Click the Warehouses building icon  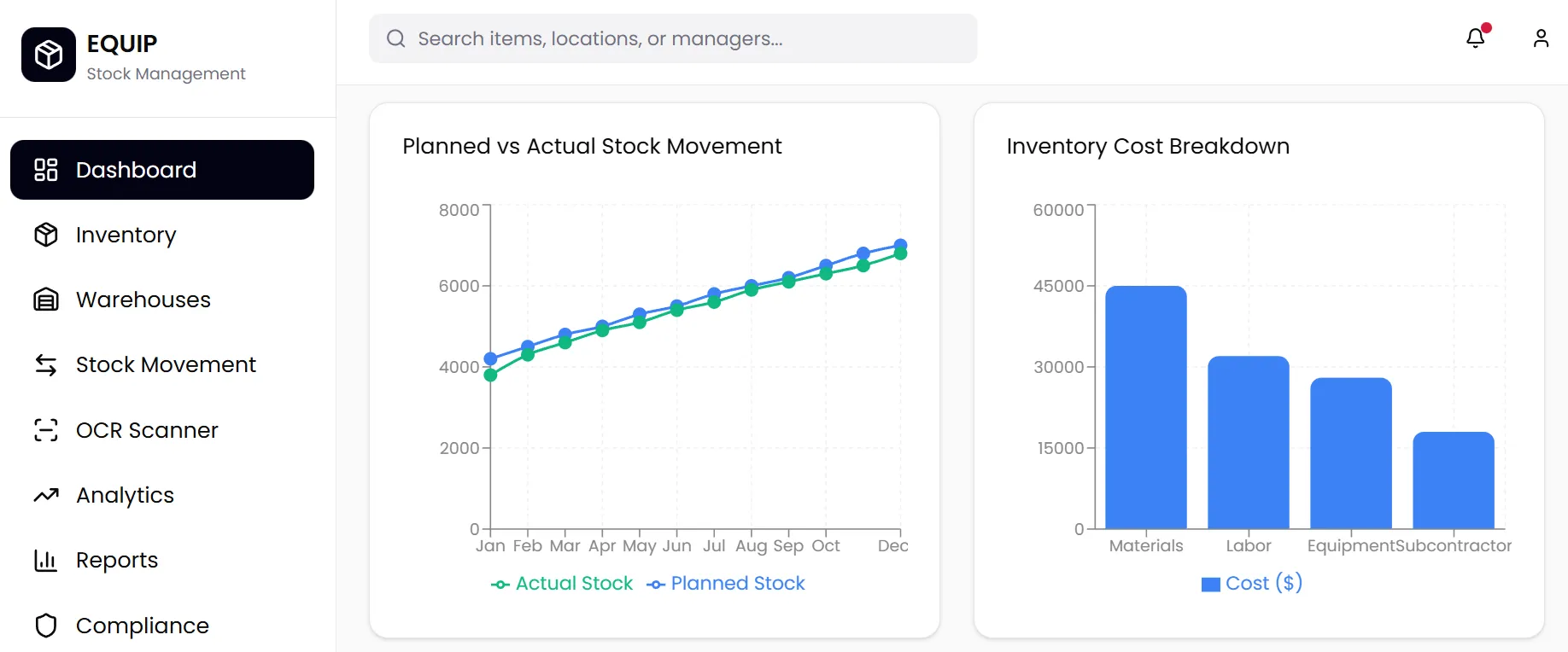pos(46,300)
